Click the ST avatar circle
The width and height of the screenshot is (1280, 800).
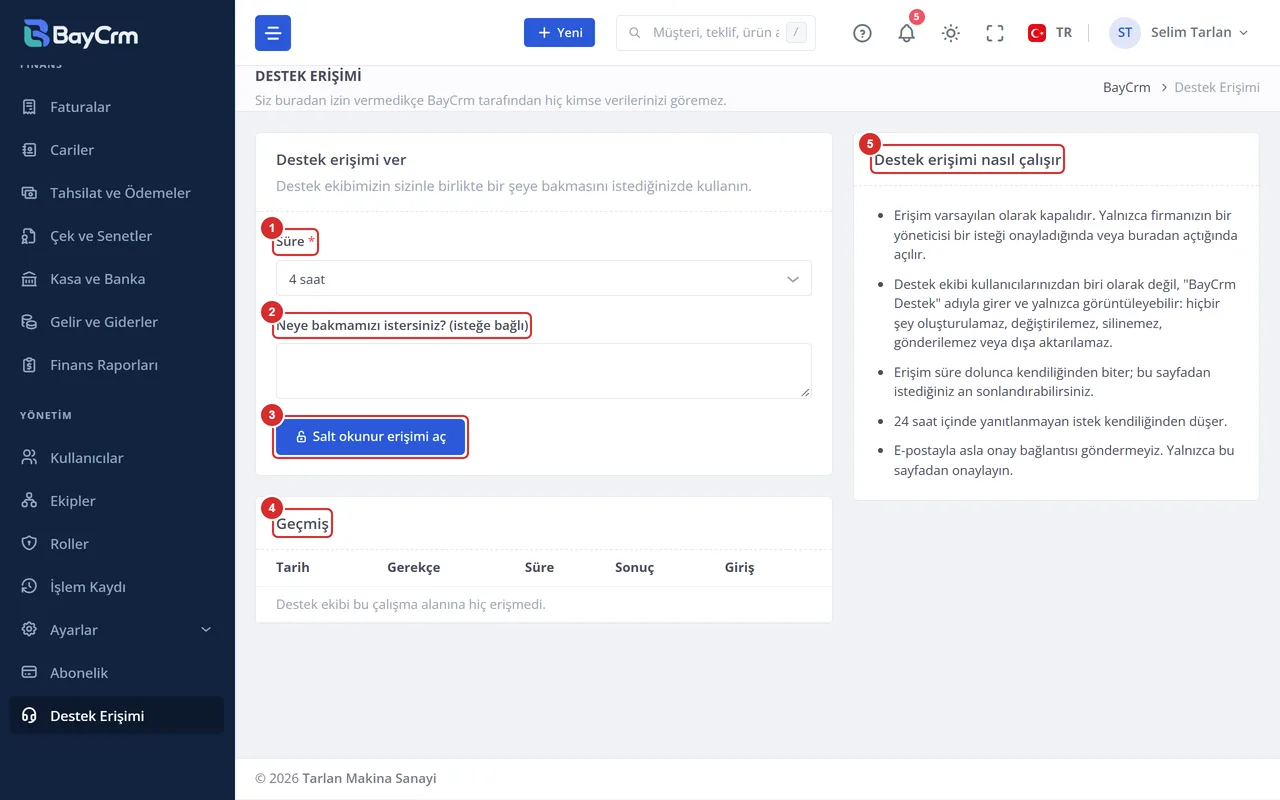pyautogui.click(x=1125, y=33)
